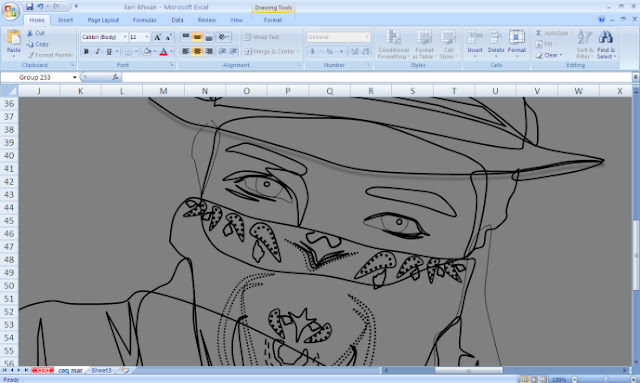The height and width of the screenshot is (383, 640).
Task: Go to the Formulas tab
Action: 144,20
